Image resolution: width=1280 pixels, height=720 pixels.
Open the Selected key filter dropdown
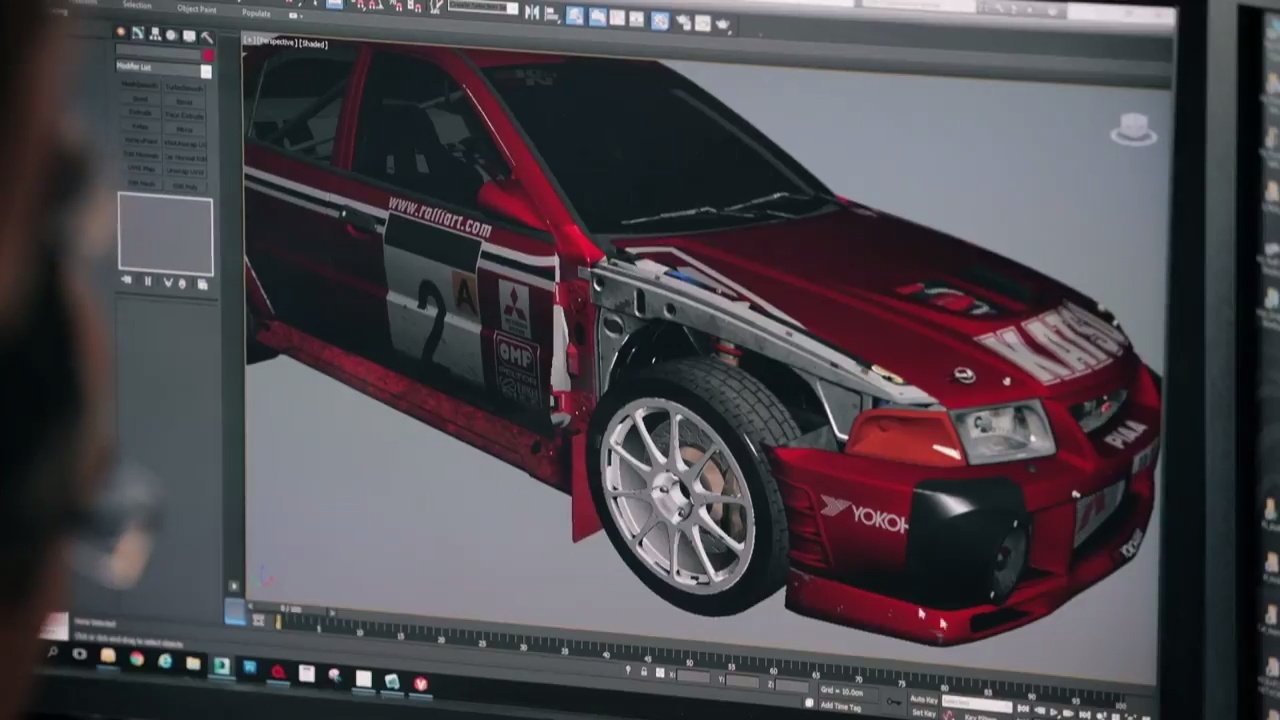(976, 703)
